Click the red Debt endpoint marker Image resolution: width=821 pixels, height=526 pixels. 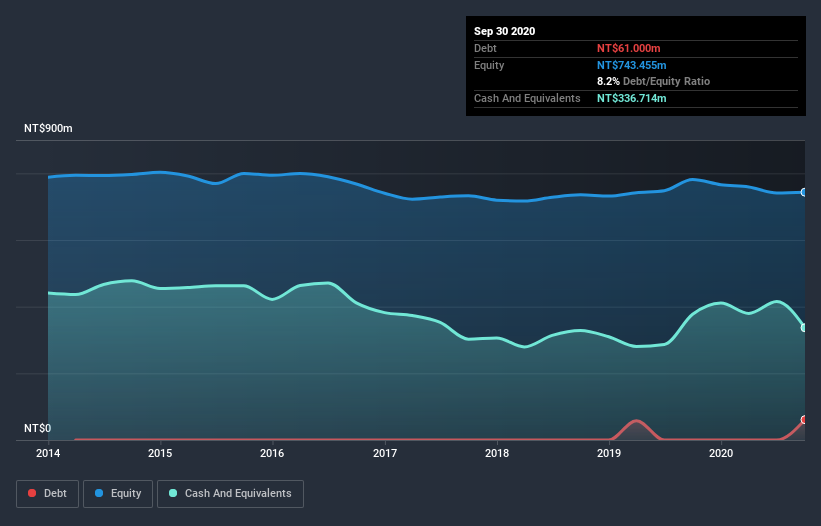[x=803, y=420]
